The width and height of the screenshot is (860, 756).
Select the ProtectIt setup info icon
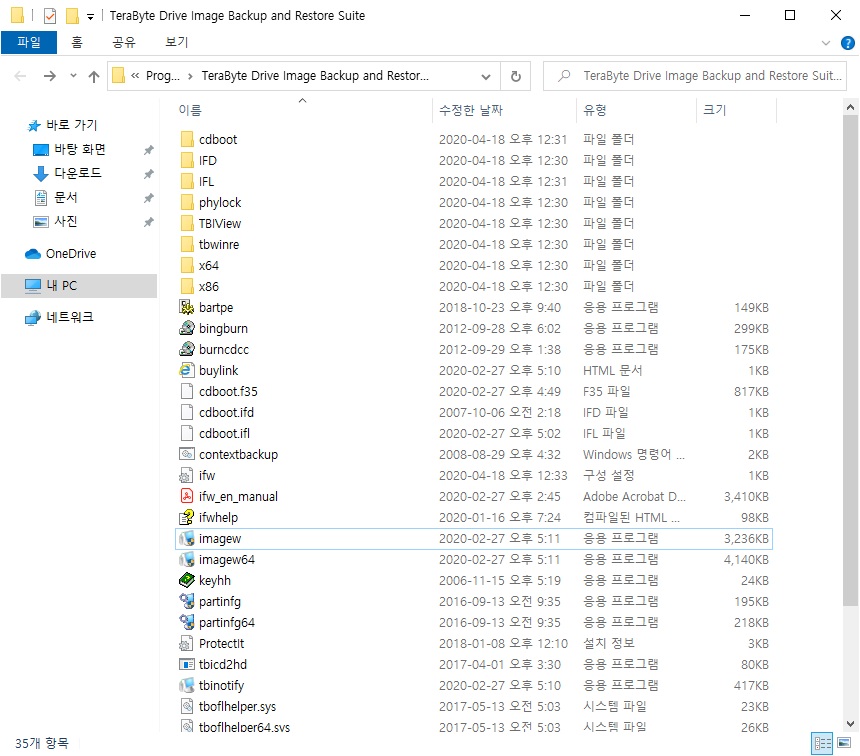point(187,643)
